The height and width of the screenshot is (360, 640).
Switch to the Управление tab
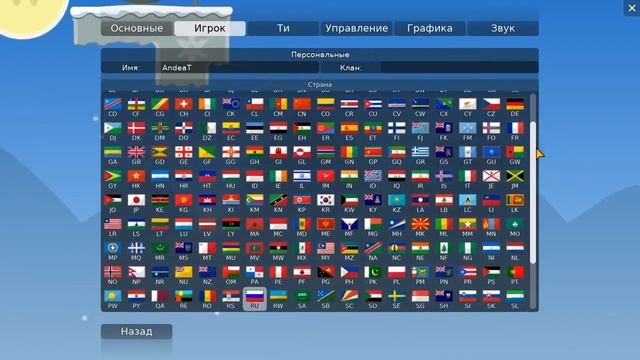click(x=356, y=28)
